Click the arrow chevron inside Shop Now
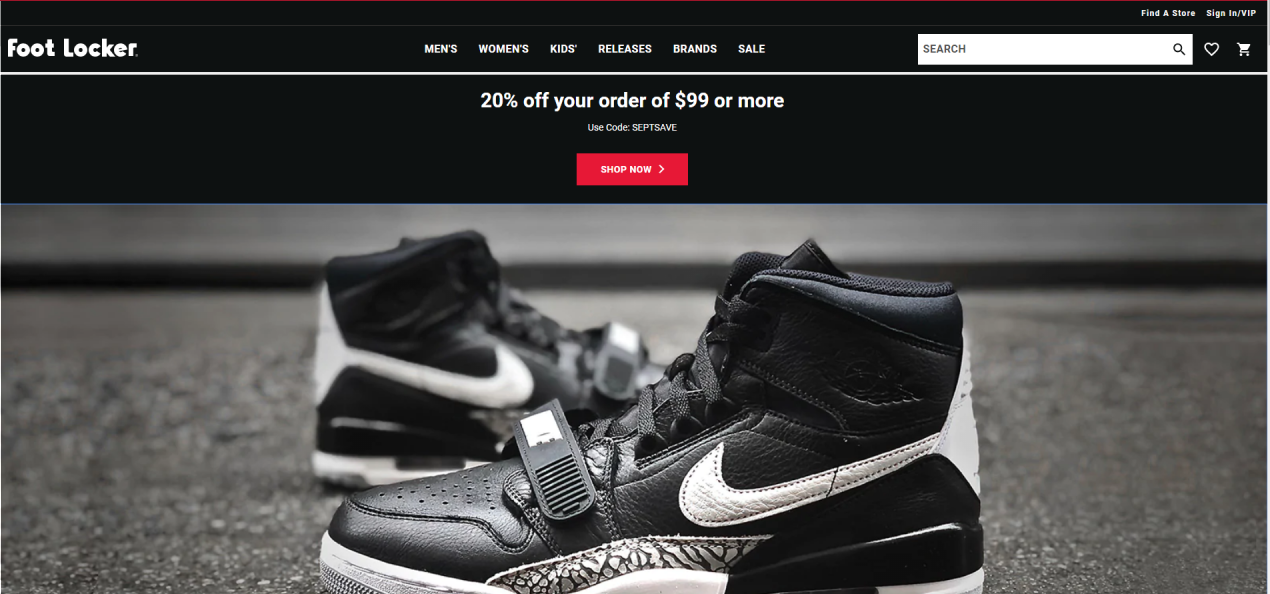Screen dimensions: 1270x594 point(661,169)
